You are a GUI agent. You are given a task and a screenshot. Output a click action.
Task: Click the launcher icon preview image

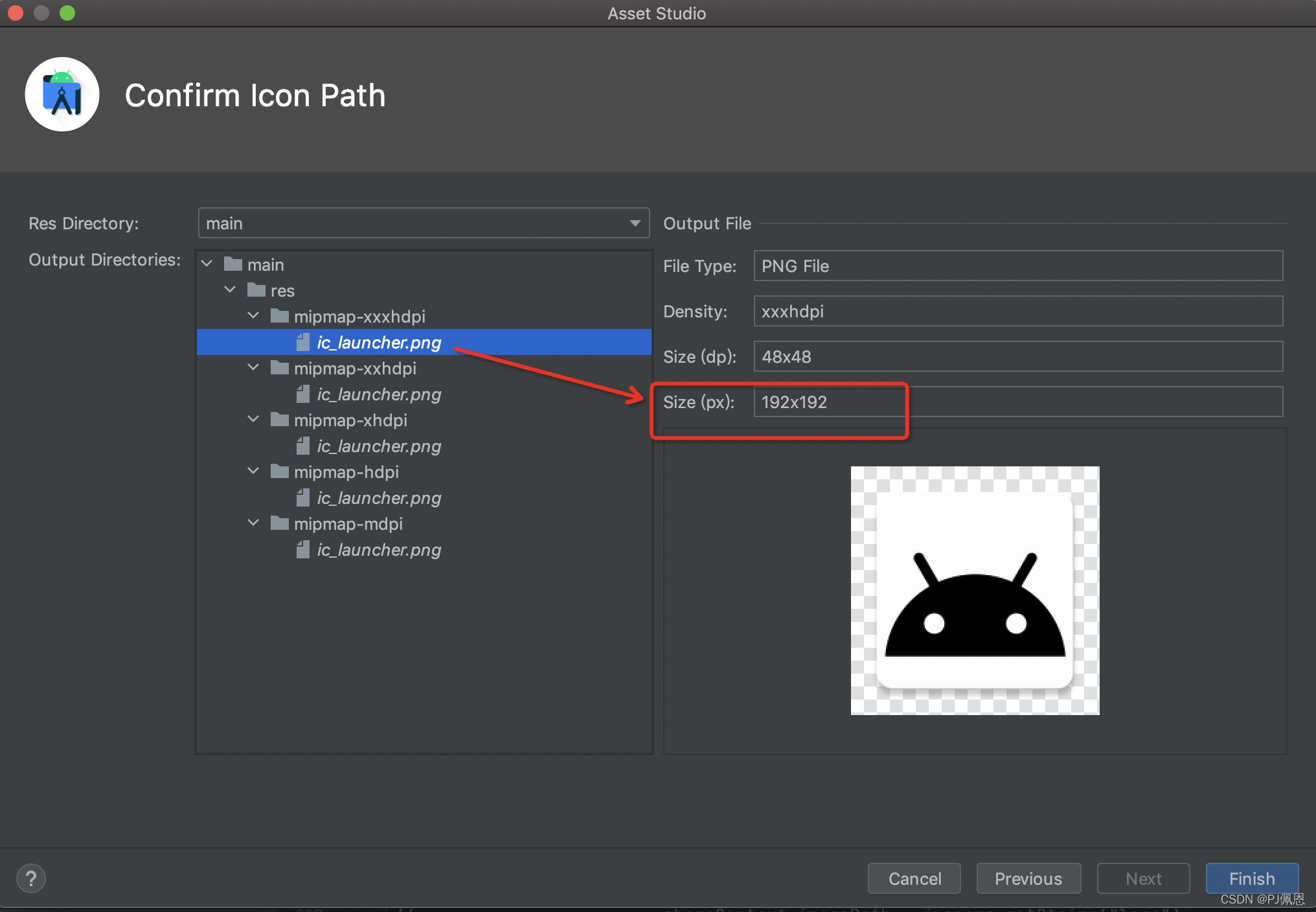975,590
